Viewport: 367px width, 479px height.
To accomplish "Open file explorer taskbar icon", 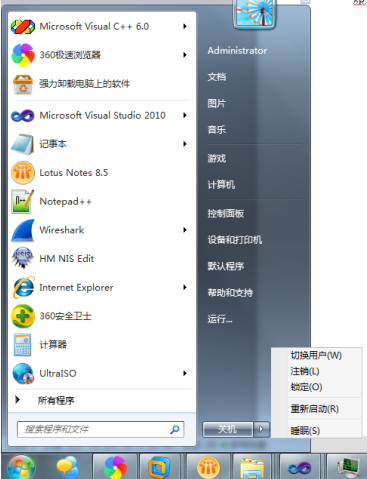I will tap(252, 468).
